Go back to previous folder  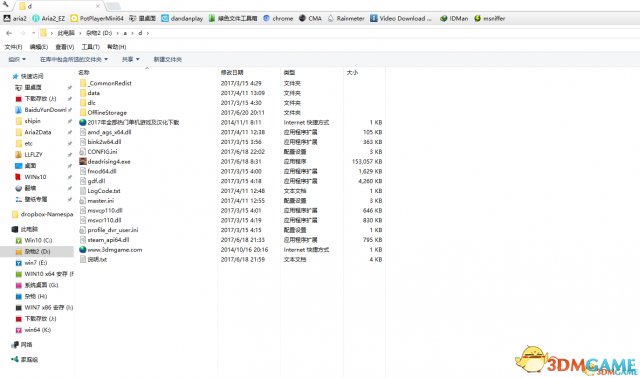tap(9, 33)
